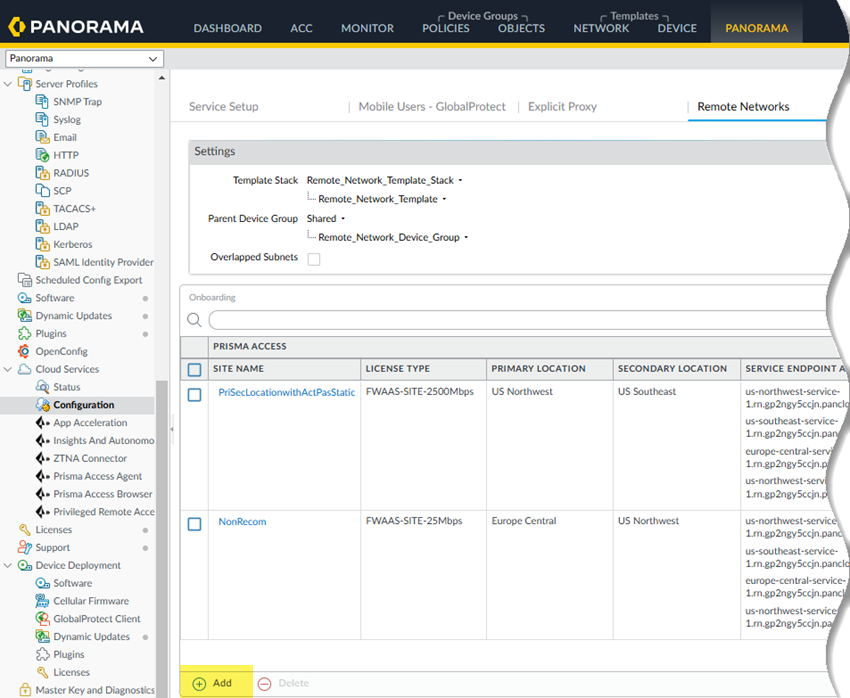Screen dimensions: 850x698
Task: Collapse the Cloud Services tree node
Action: 9,369
